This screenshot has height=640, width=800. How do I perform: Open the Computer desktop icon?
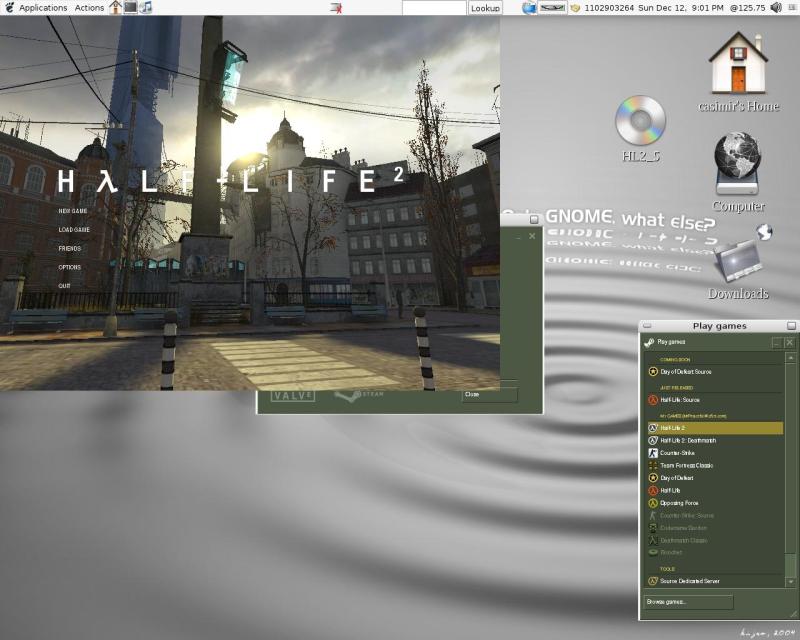click(x=738, y=172)
